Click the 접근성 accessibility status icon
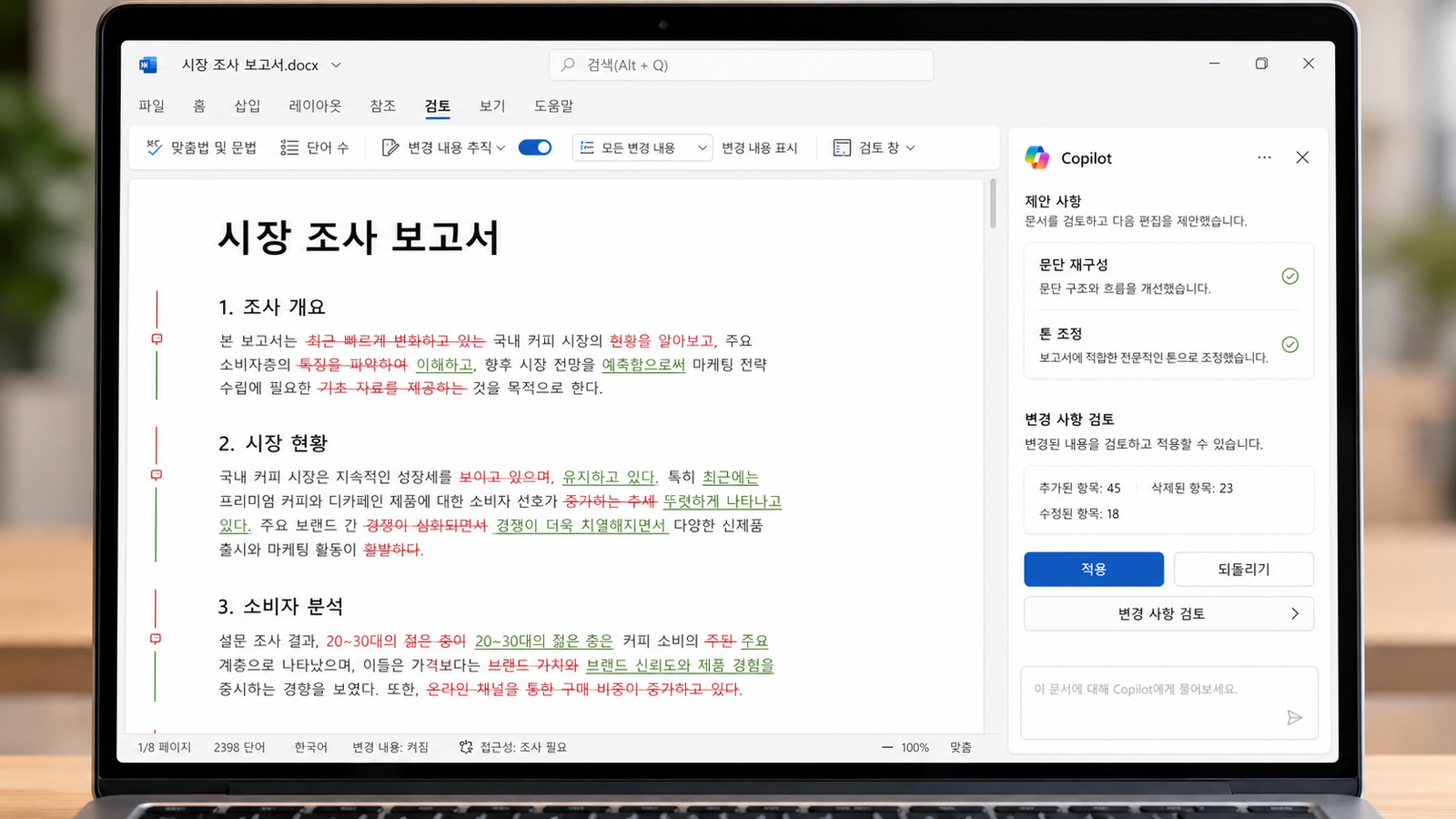 466,747
